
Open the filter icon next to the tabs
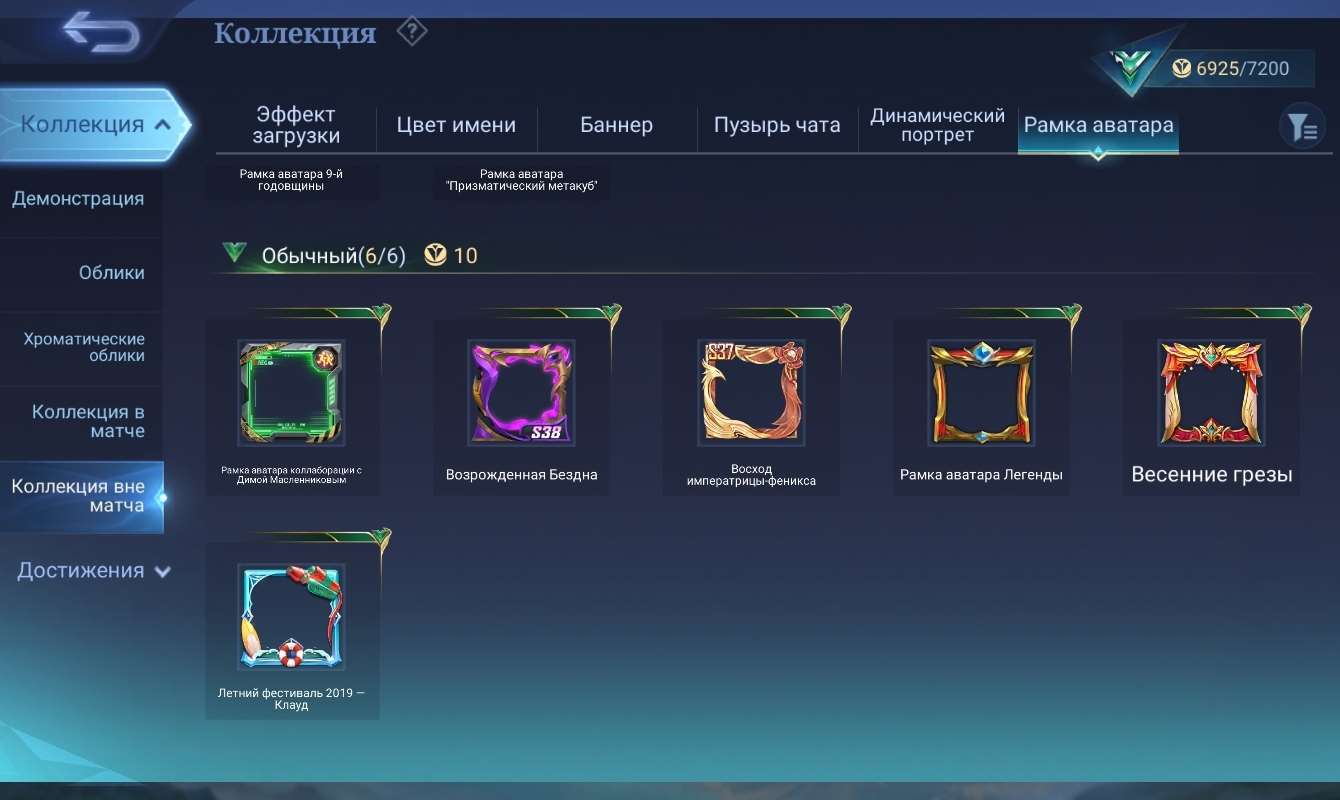[x=1301, y=127]
